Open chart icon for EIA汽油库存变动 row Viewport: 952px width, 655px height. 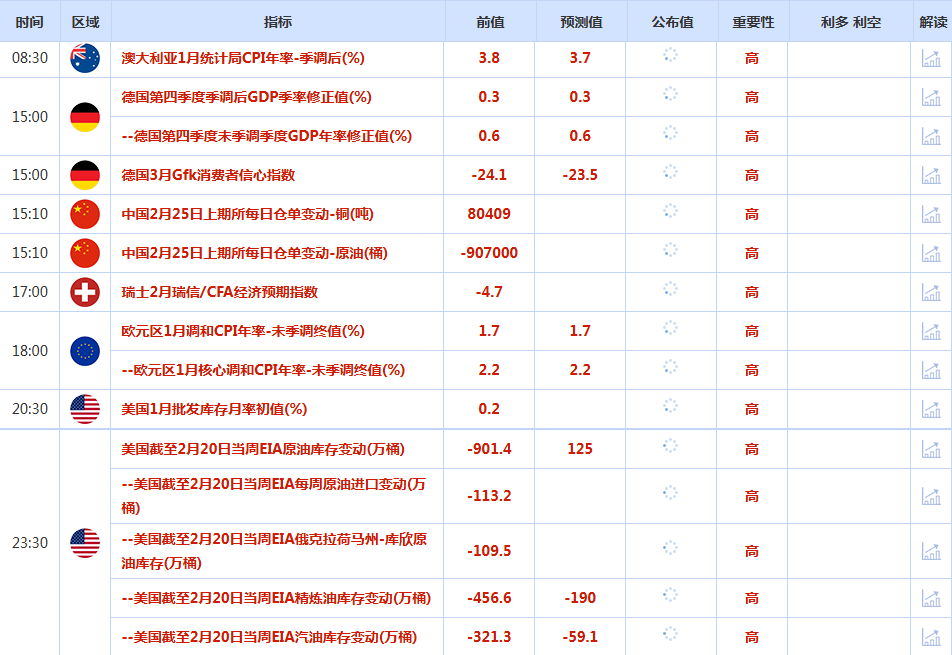tap(931, 637)
